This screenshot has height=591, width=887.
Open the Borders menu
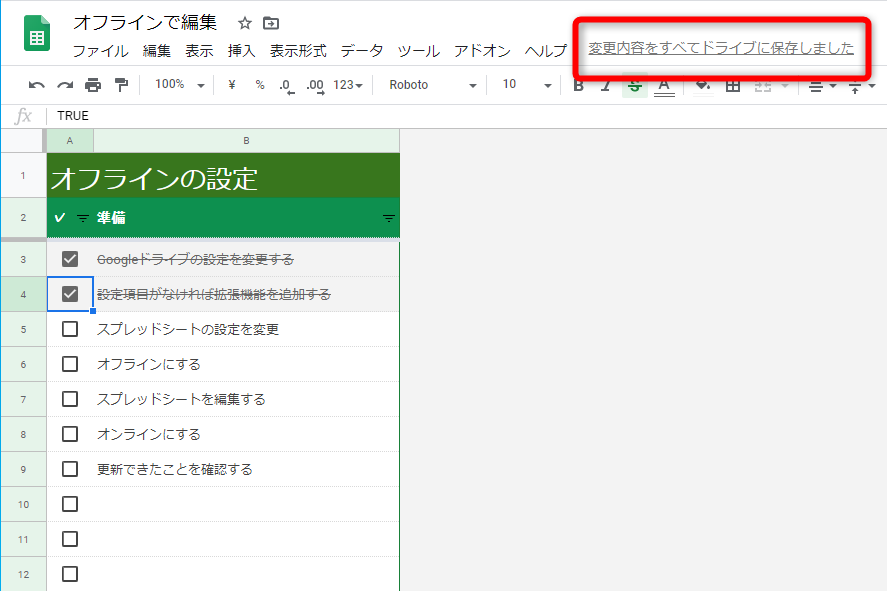pos(732,86)
